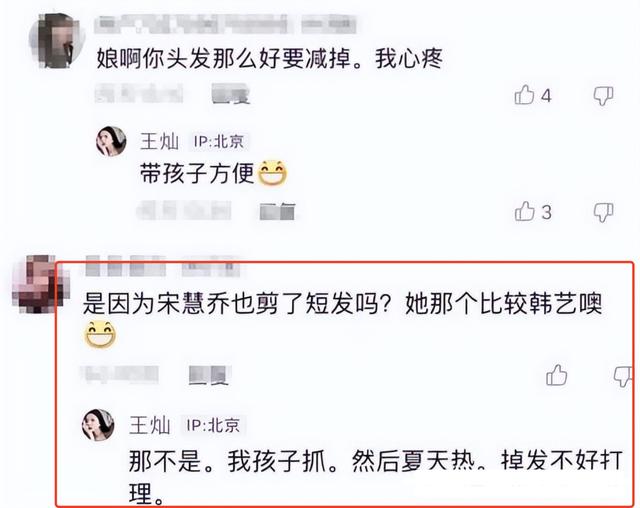Dislike the comment mentioning 宋慧乔
The height and width of the screenshot is (508, 640).
[x=623, y=376]
